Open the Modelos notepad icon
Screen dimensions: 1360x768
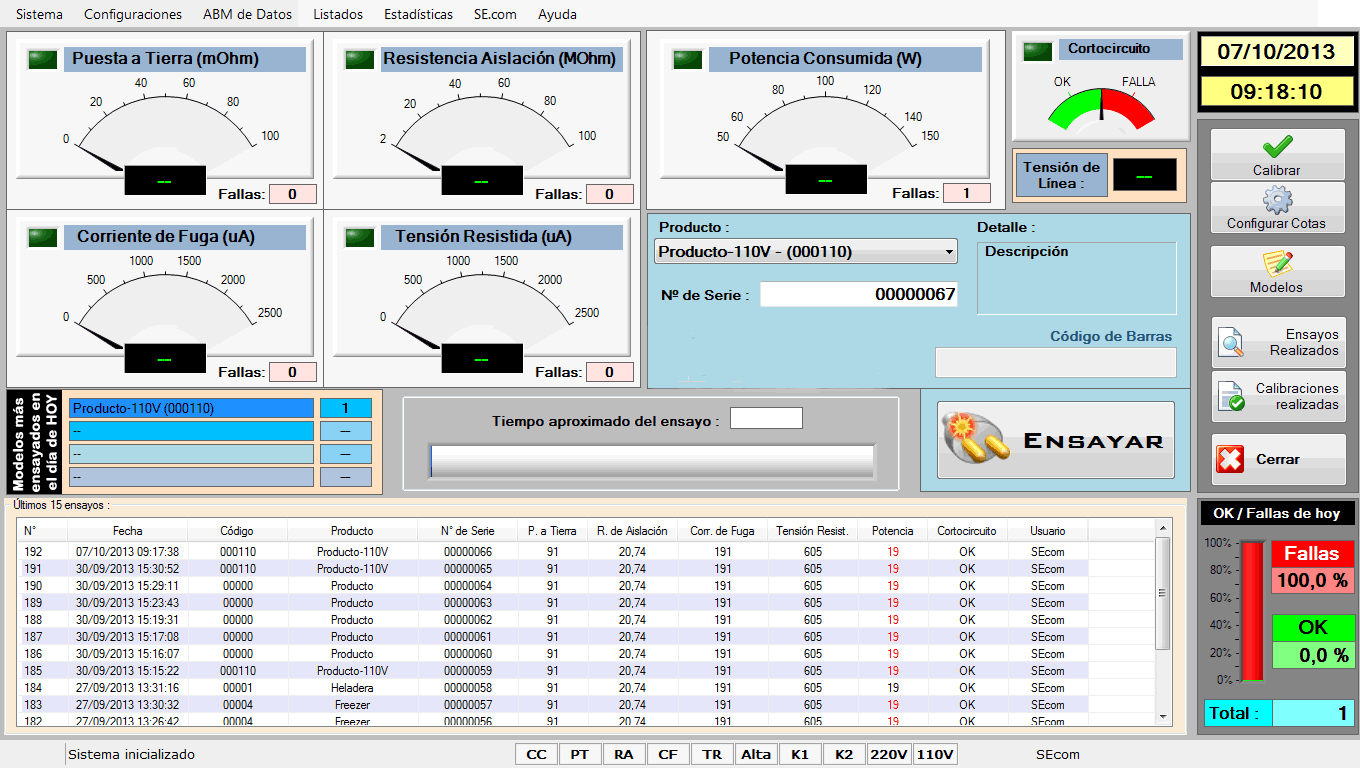(1277, 264)
